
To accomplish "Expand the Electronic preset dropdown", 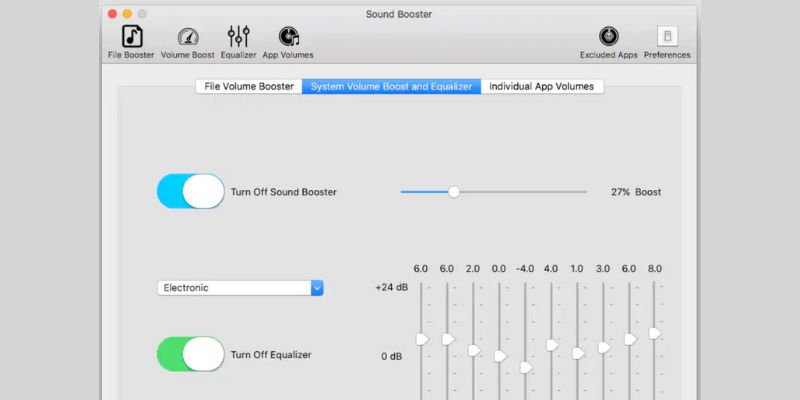I will tap(240, 288).
